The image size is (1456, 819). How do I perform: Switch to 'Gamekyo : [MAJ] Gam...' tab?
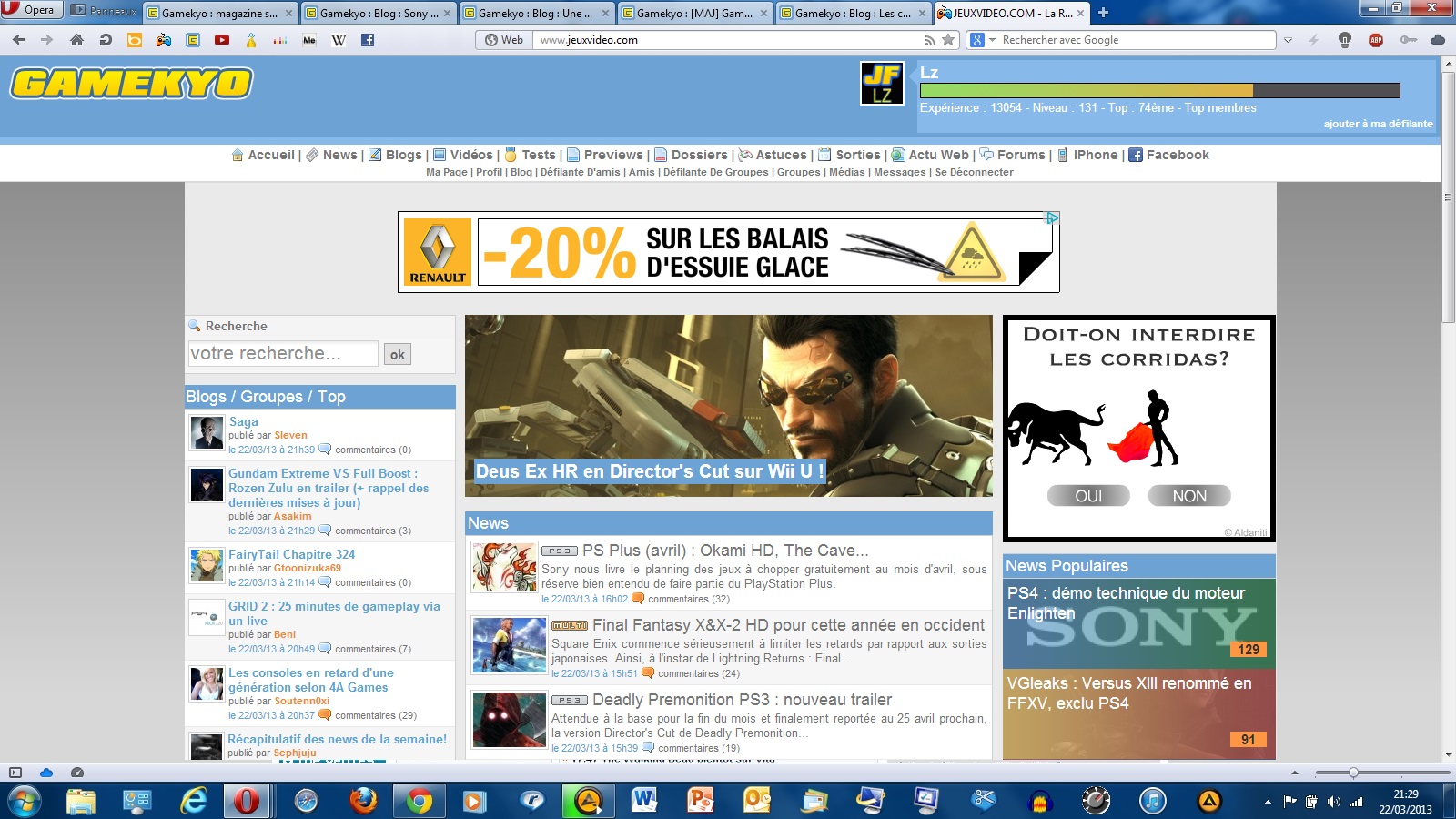click(x=693, y=13)
